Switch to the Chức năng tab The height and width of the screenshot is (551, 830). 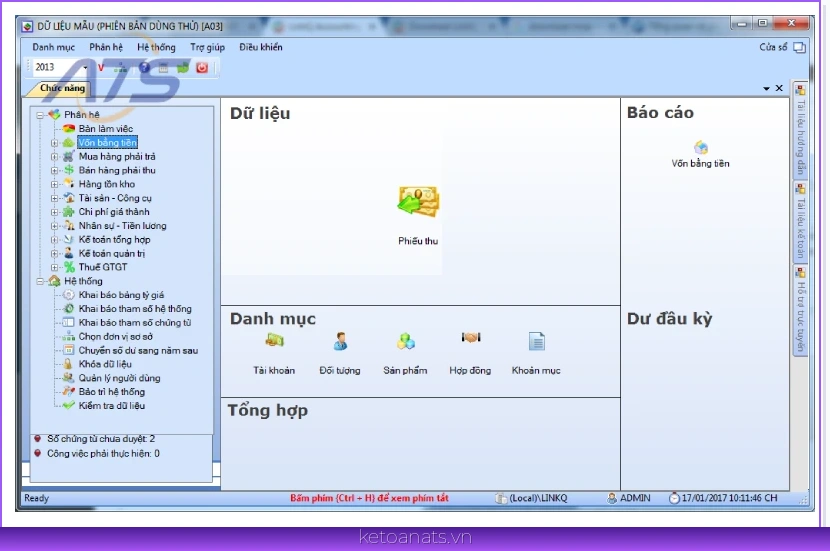pos(62,88)
